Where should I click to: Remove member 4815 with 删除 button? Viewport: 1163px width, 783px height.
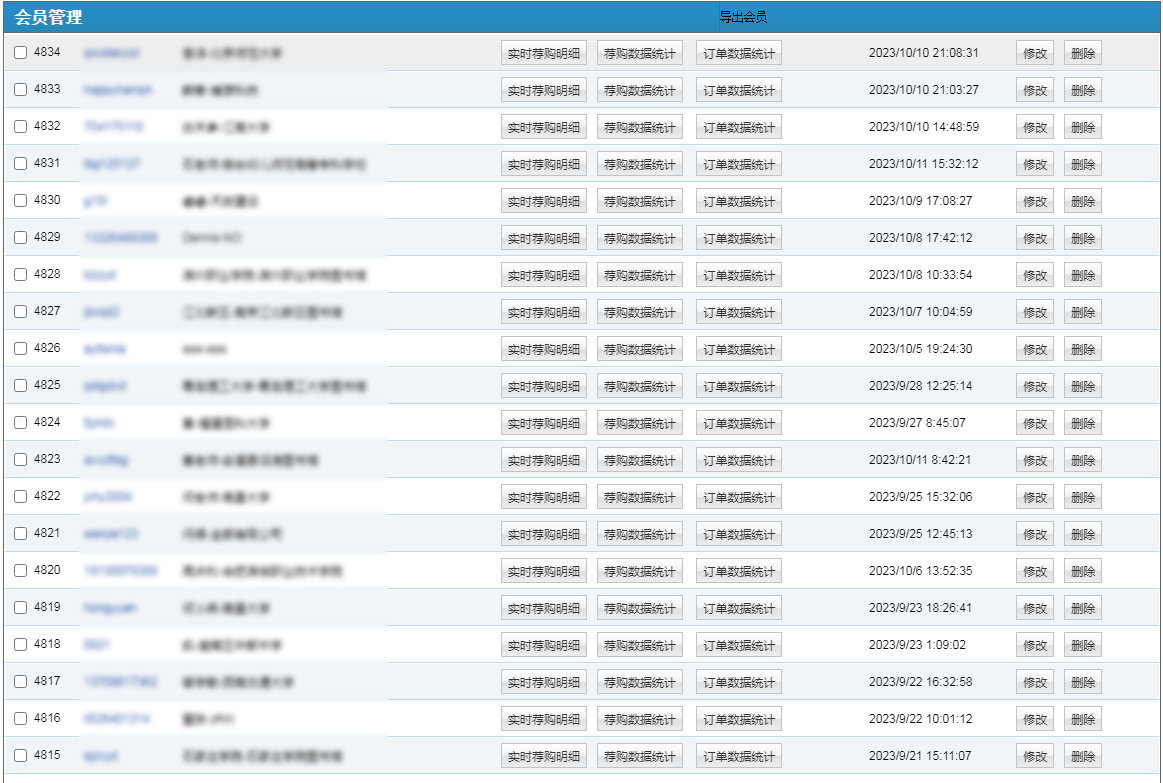pos(1083,757)
